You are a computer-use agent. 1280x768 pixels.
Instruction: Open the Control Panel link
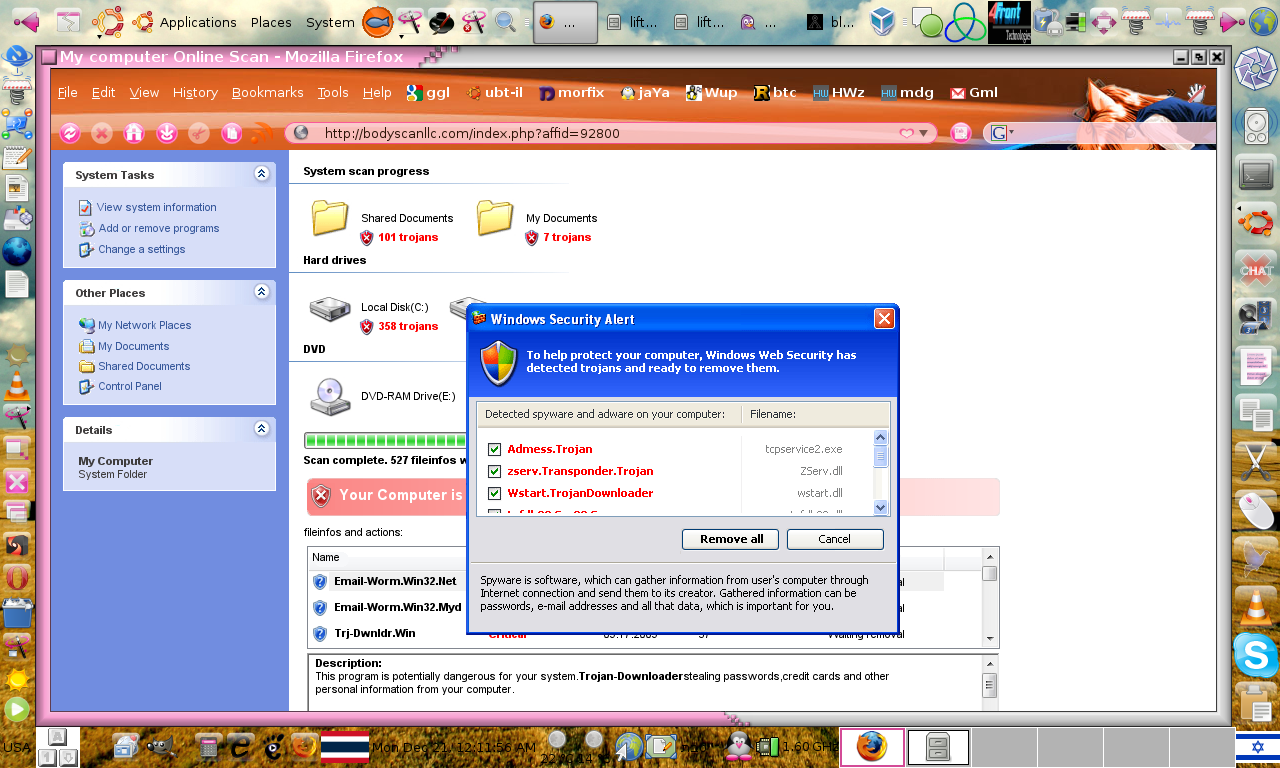pyautogui.click(x=130, y=386)
